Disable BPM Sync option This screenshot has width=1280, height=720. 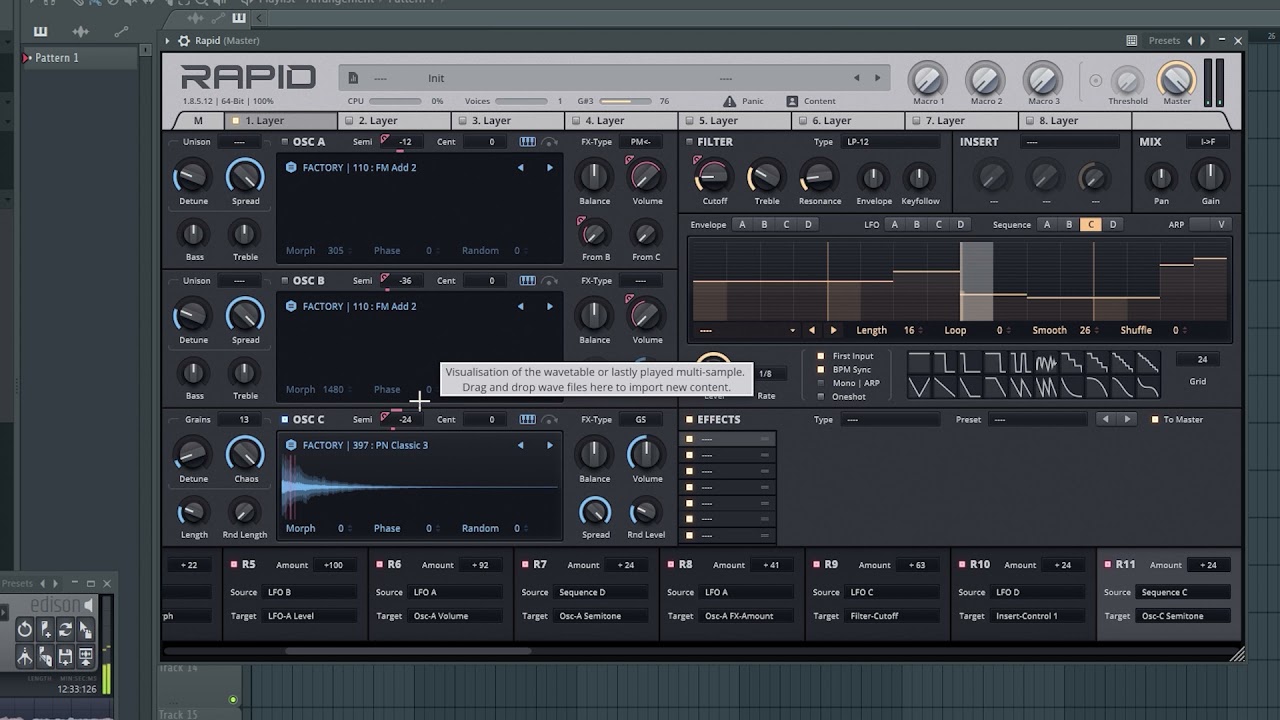(821, 370)
